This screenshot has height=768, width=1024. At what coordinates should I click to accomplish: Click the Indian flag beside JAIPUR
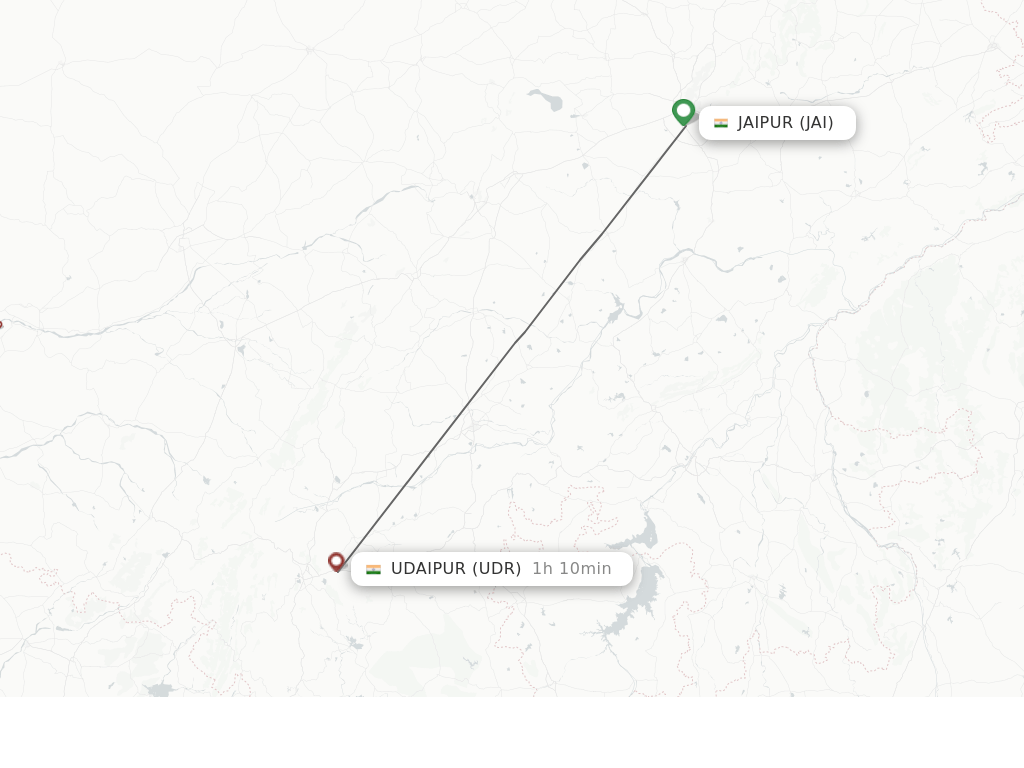(721, 123)
